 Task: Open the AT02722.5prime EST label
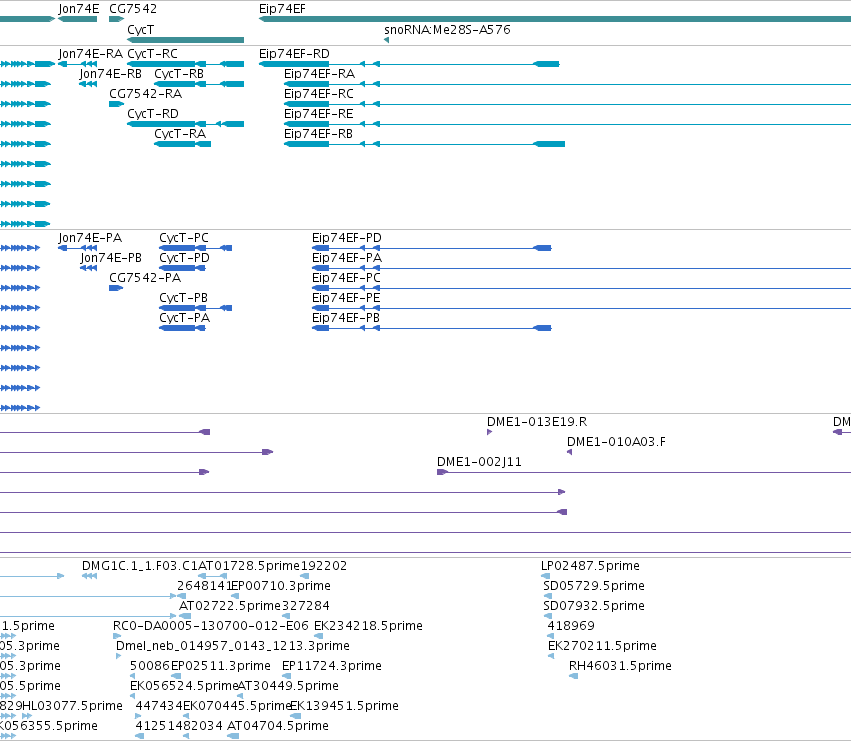[230, 606]
